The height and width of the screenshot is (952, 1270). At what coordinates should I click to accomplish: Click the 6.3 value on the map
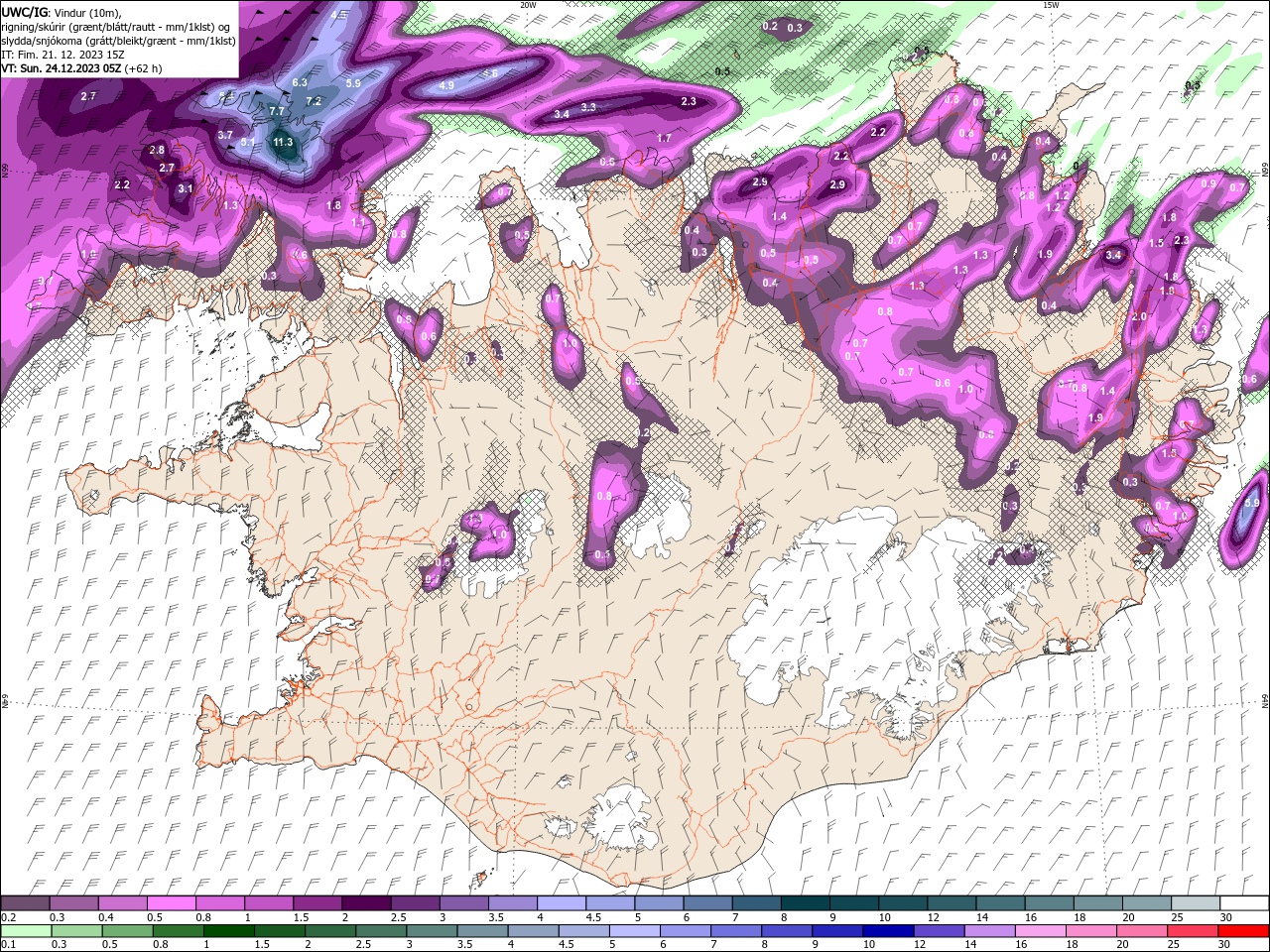[300, 82]
